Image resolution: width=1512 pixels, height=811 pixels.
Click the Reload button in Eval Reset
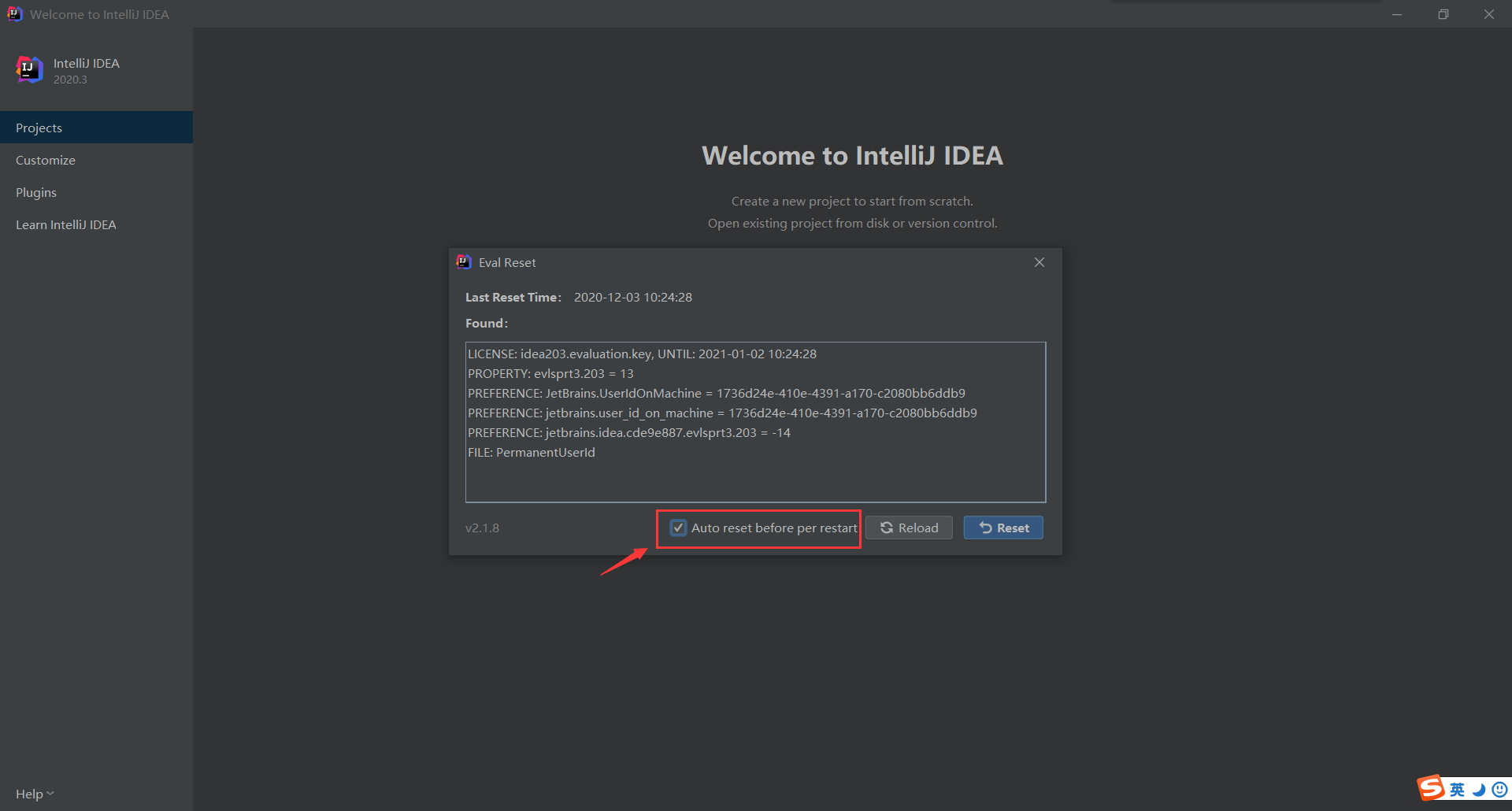pos(909,528)
